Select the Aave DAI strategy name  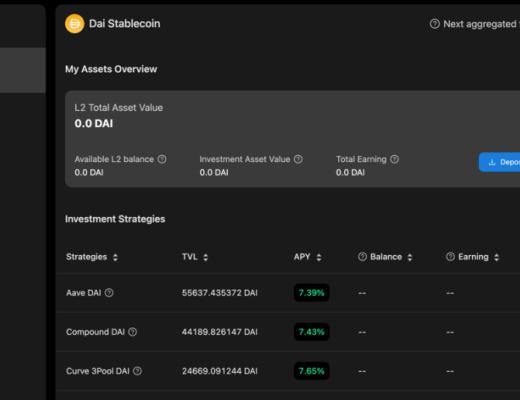[x=84, y=293]
